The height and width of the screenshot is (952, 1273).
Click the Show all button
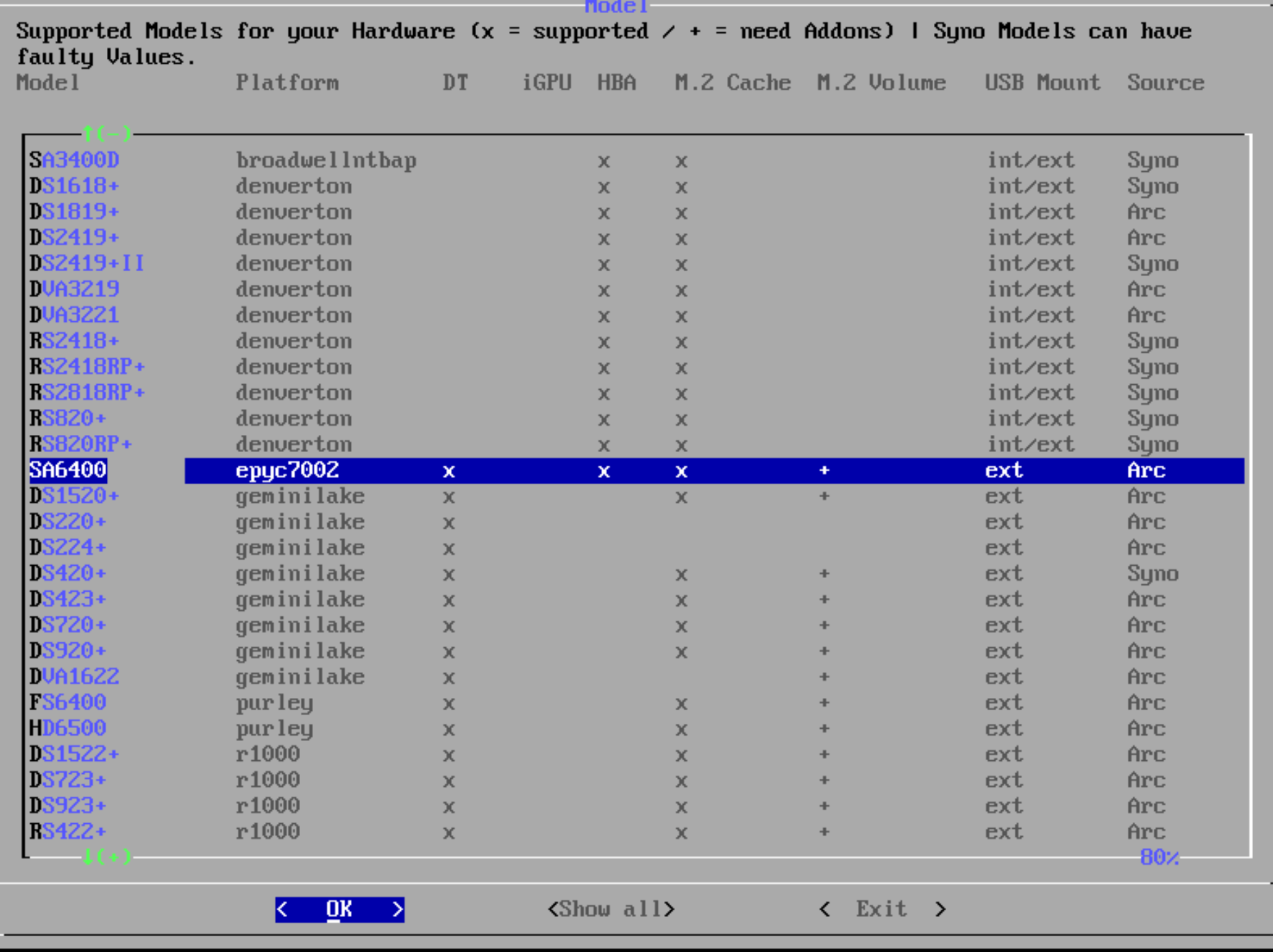click(610, 909)
